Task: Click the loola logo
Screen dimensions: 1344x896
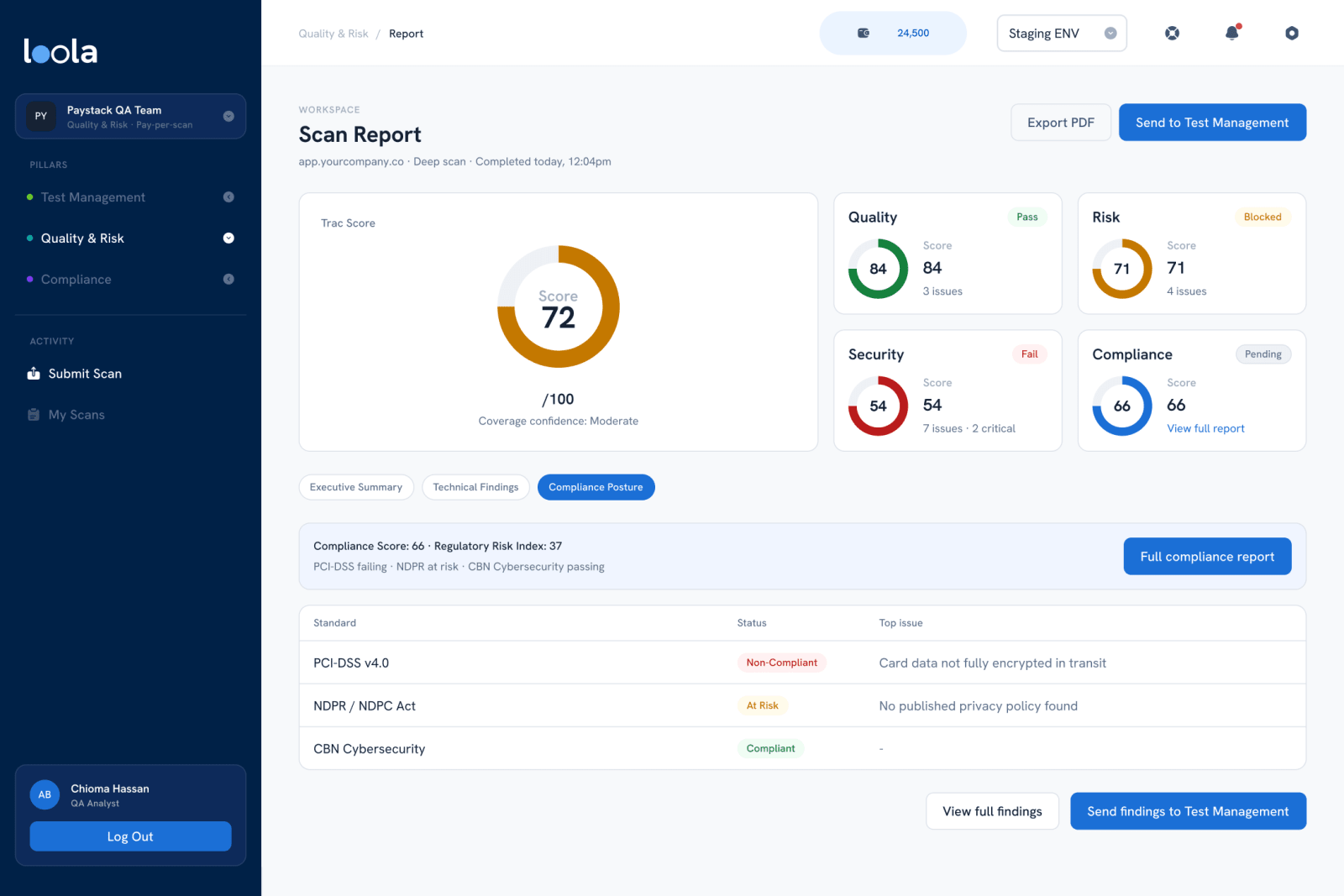Action: 60,51
